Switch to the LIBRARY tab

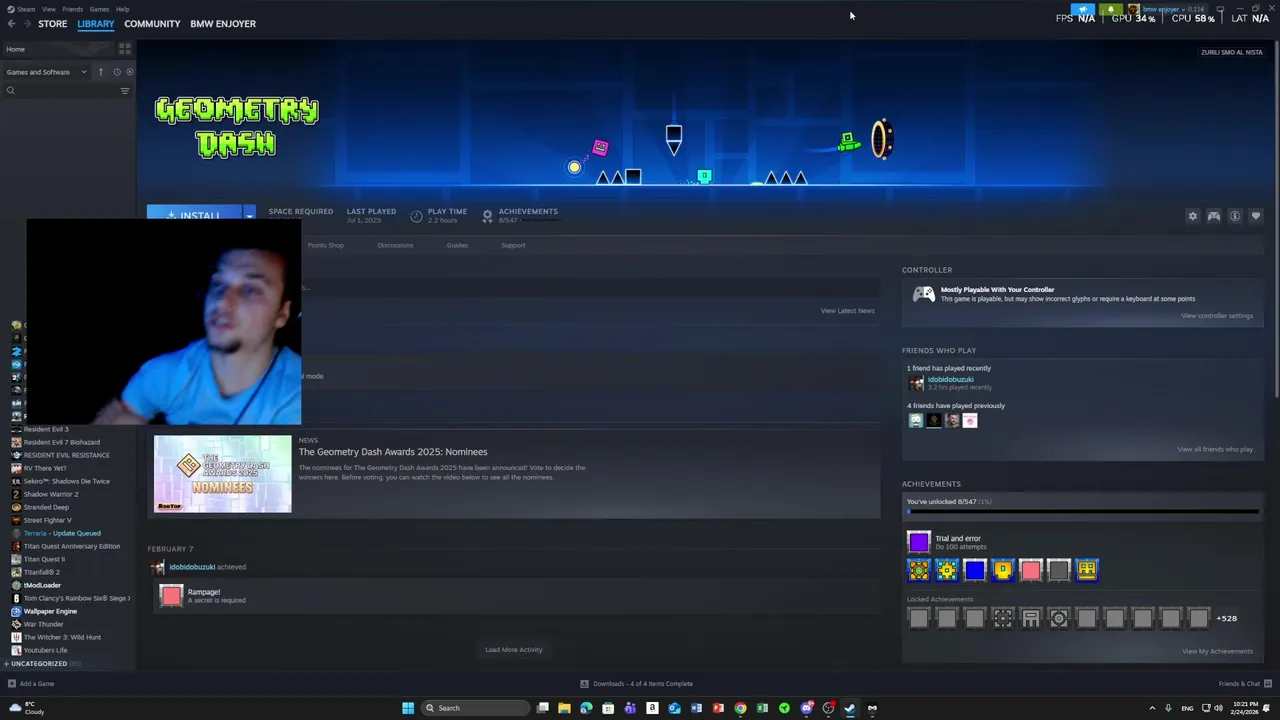[96, 24]
